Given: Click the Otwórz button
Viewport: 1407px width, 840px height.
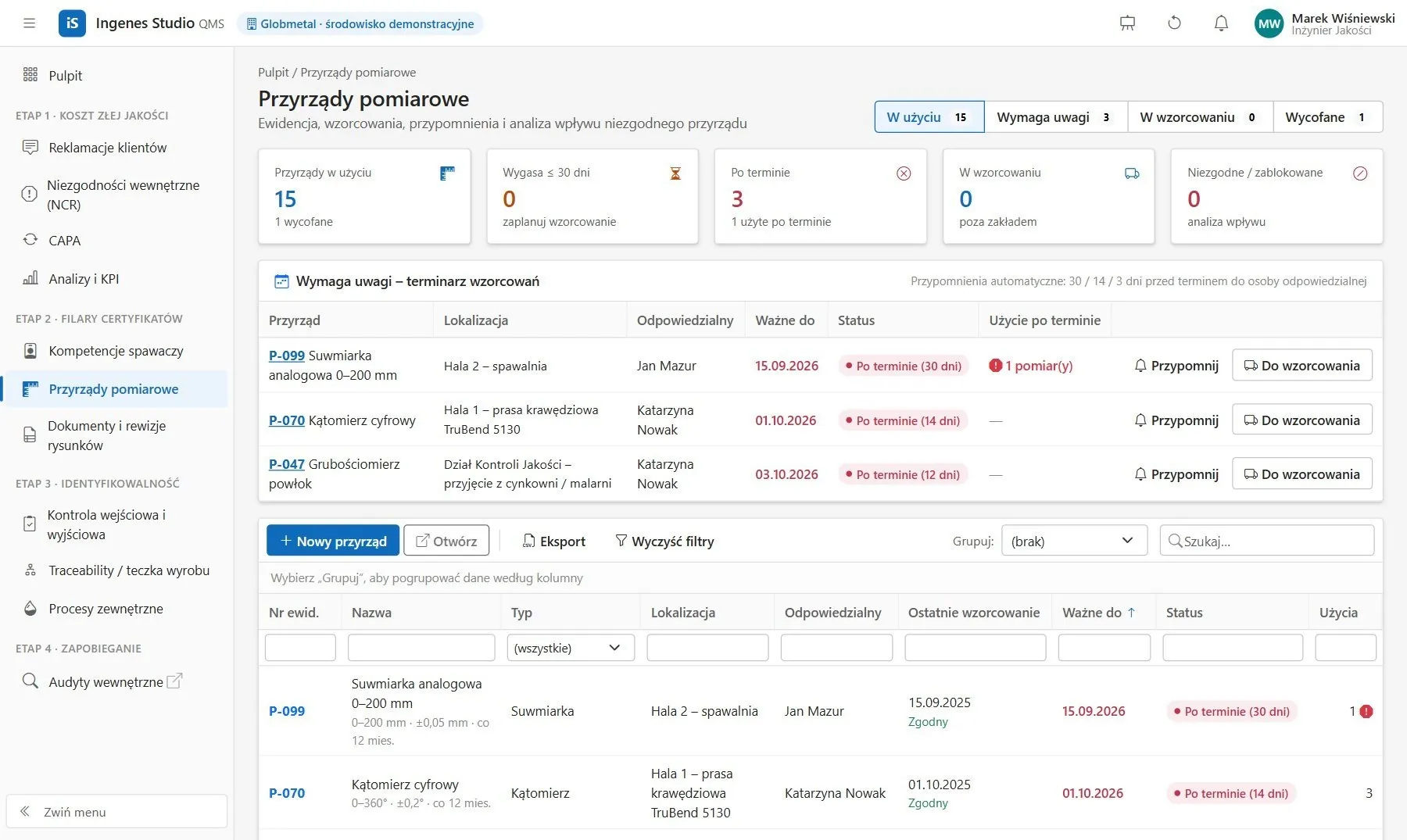Looking at the screenshot, I should [x=446, y=541].
